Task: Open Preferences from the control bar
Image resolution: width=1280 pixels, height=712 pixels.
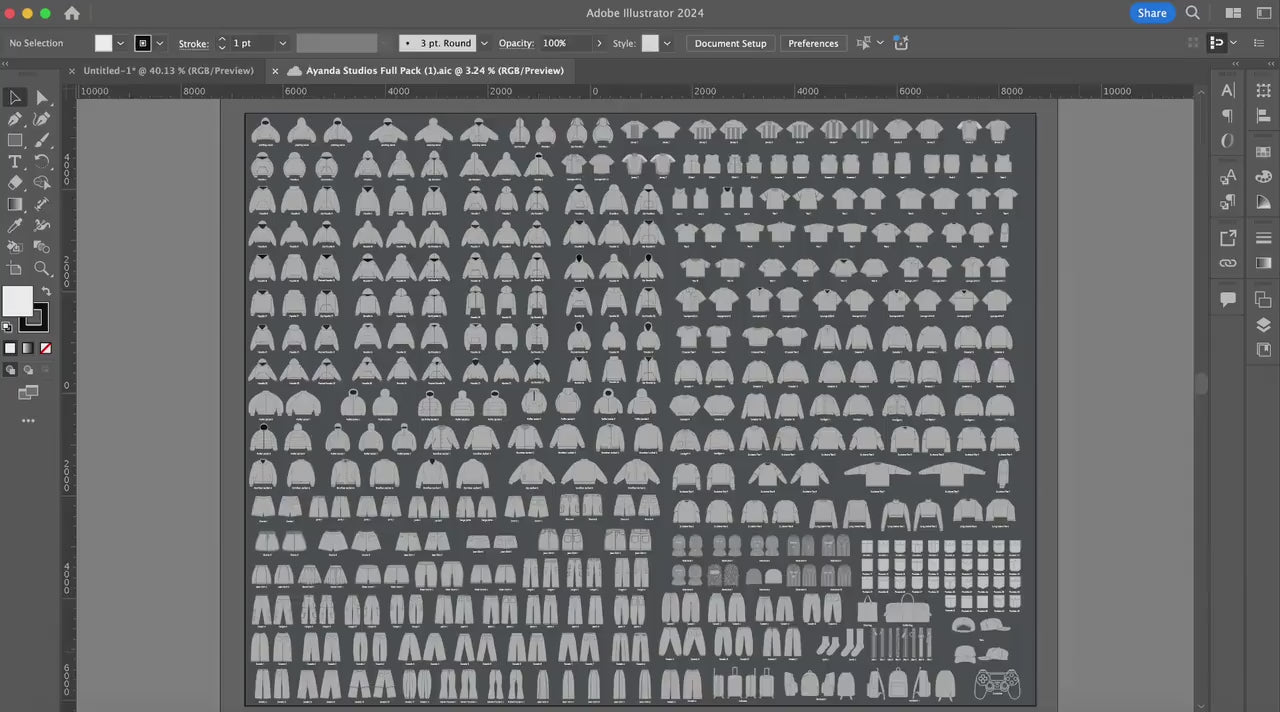Action: point(813,43)
